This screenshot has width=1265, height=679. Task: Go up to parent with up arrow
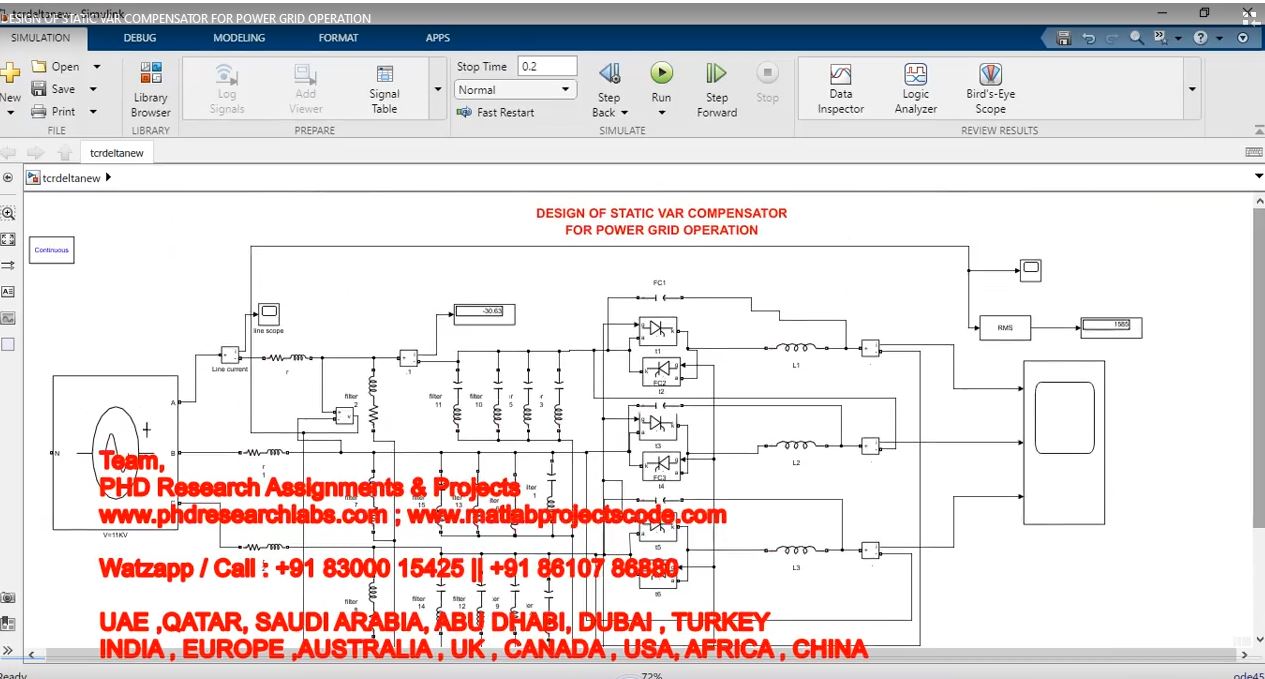(x=64, y=152)
